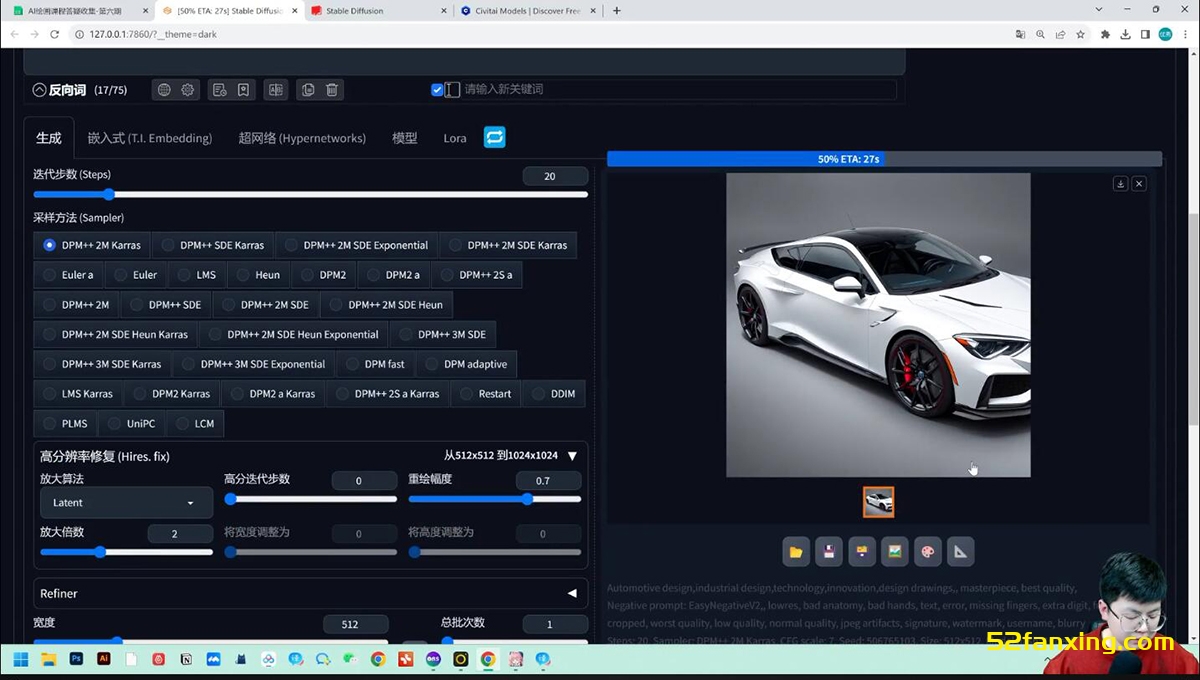Screen dimensions: 1200x680
Task: Send image to extras triangle ruler icon
Action: pyautogui.click(x=960, y=551)
